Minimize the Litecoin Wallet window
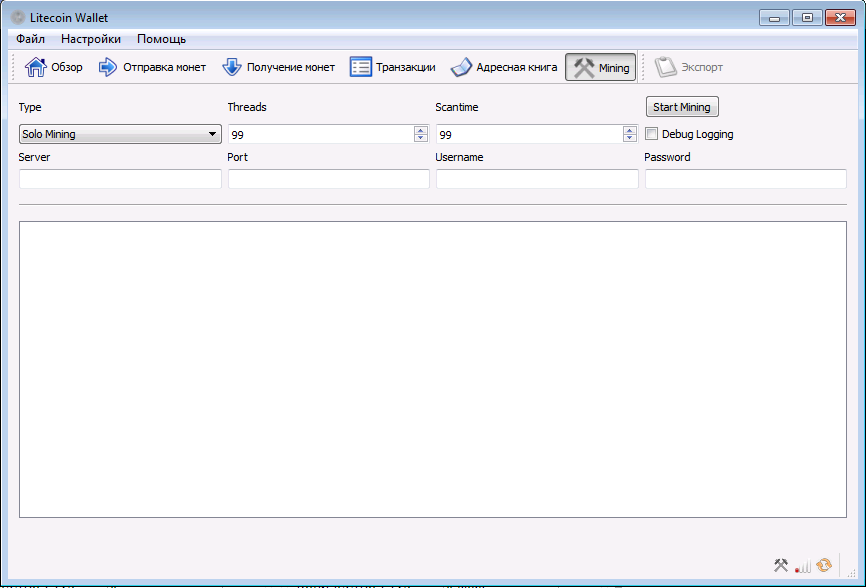This screenshot has width=866, height=588. [x=774, y=18]
